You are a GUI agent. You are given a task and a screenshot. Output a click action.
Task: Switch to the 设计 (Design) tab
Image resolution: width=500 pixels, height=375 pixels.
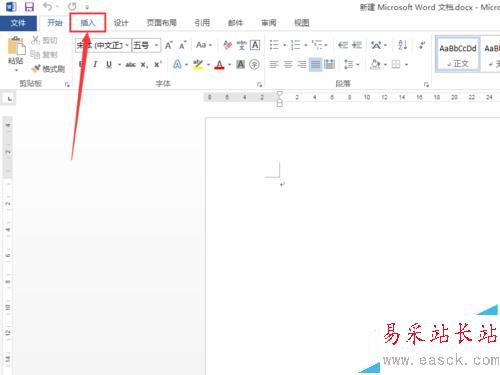[x=121, y=23]
